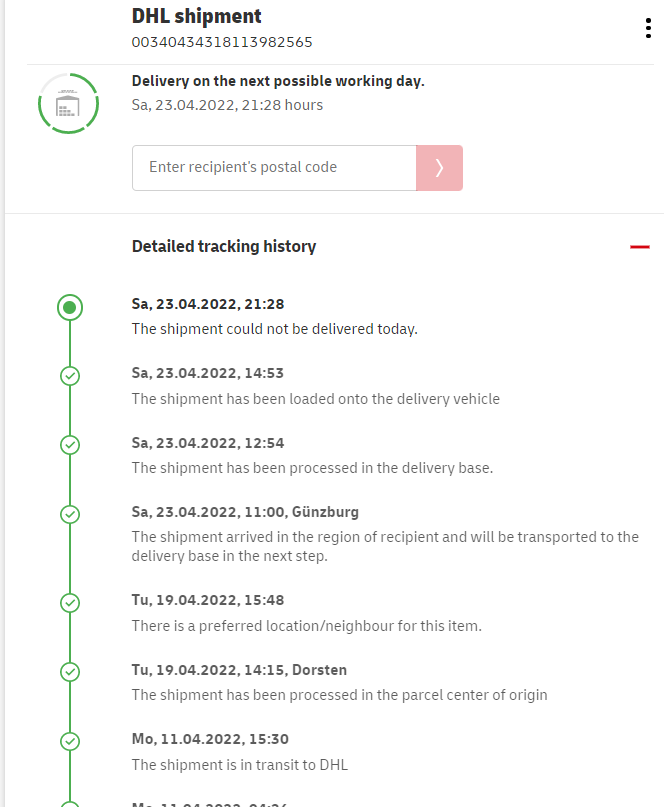The height and width of the screenshot is (807, 664).
Task: Click the checkmark for preferred location event
Action: point(70,603)
